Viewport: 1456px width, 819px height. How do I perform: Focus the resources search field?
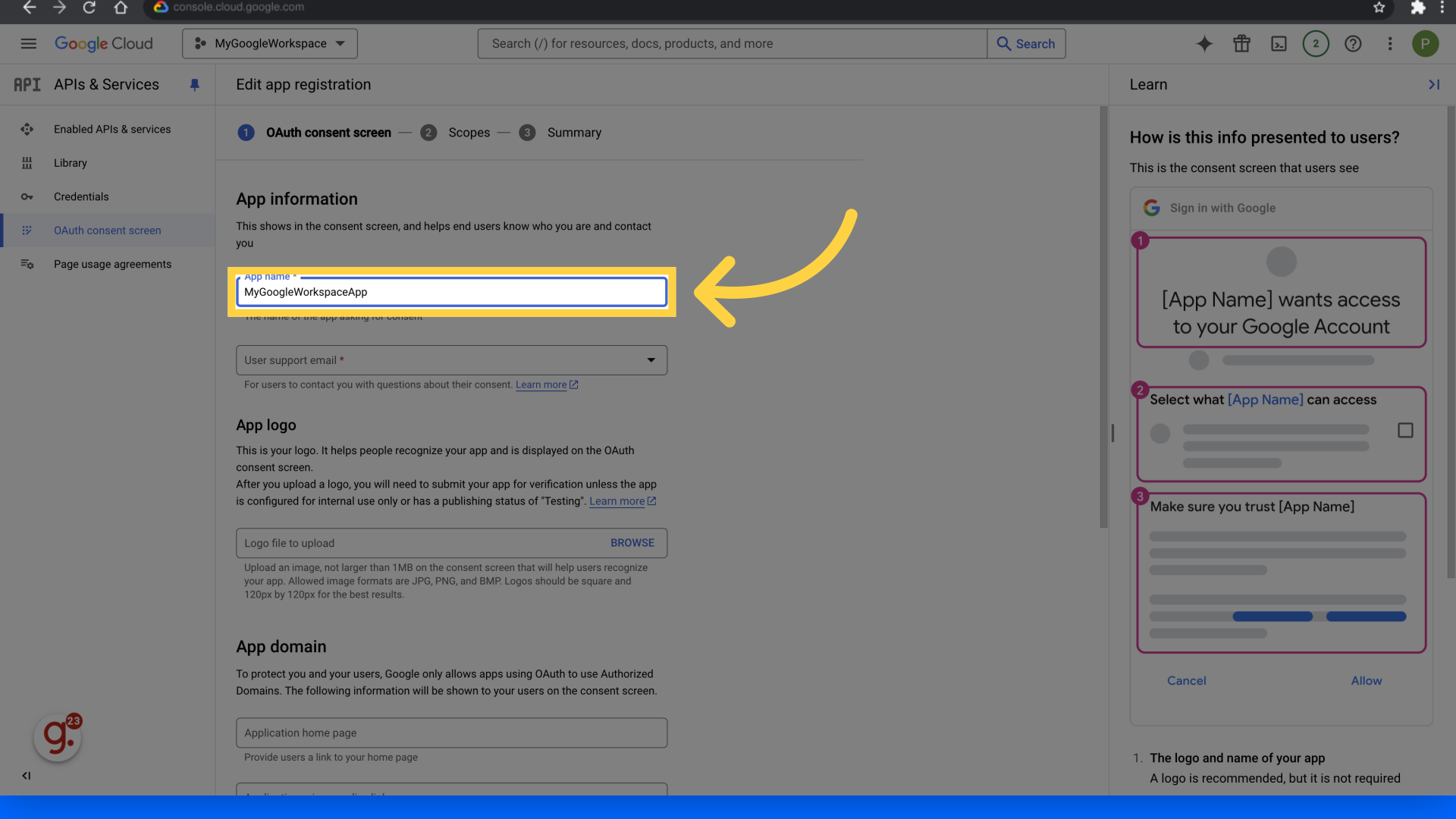tap(732, 44)
